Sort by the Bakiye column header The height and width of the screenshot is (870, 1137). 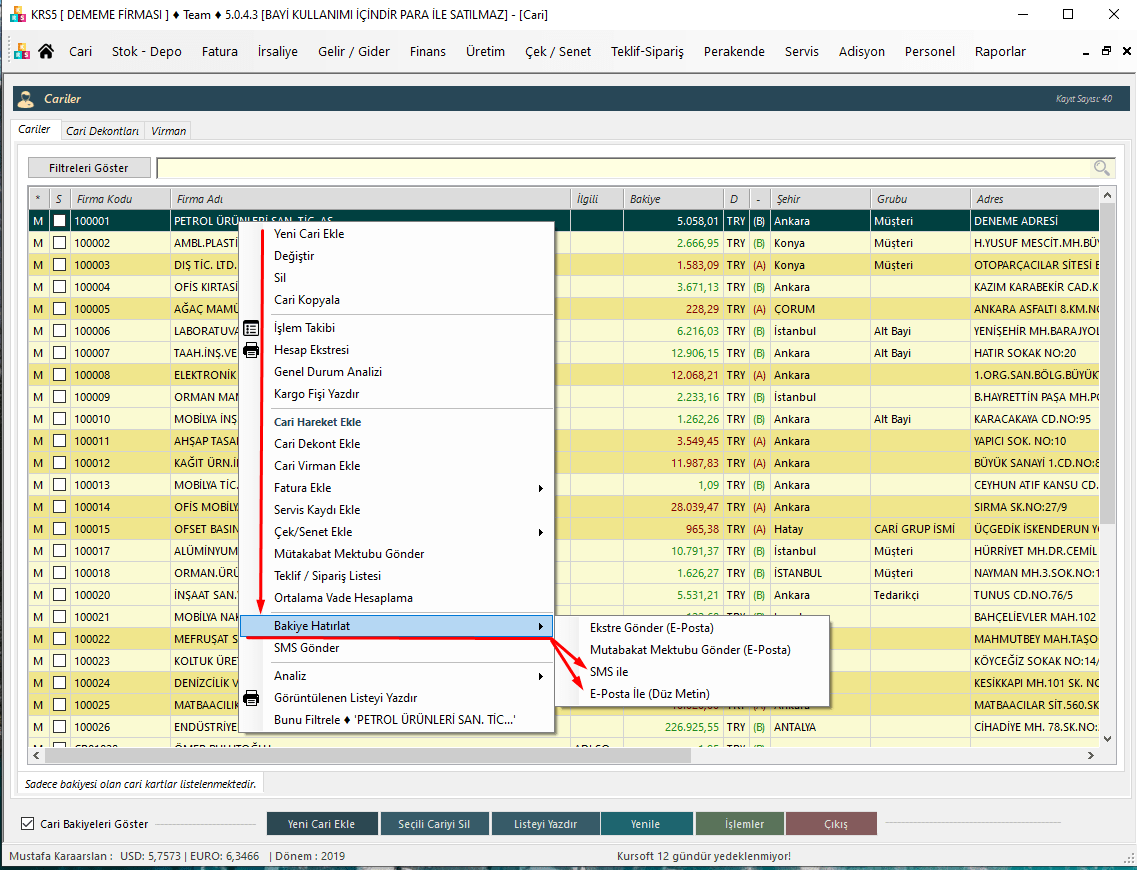coord(673,199)
